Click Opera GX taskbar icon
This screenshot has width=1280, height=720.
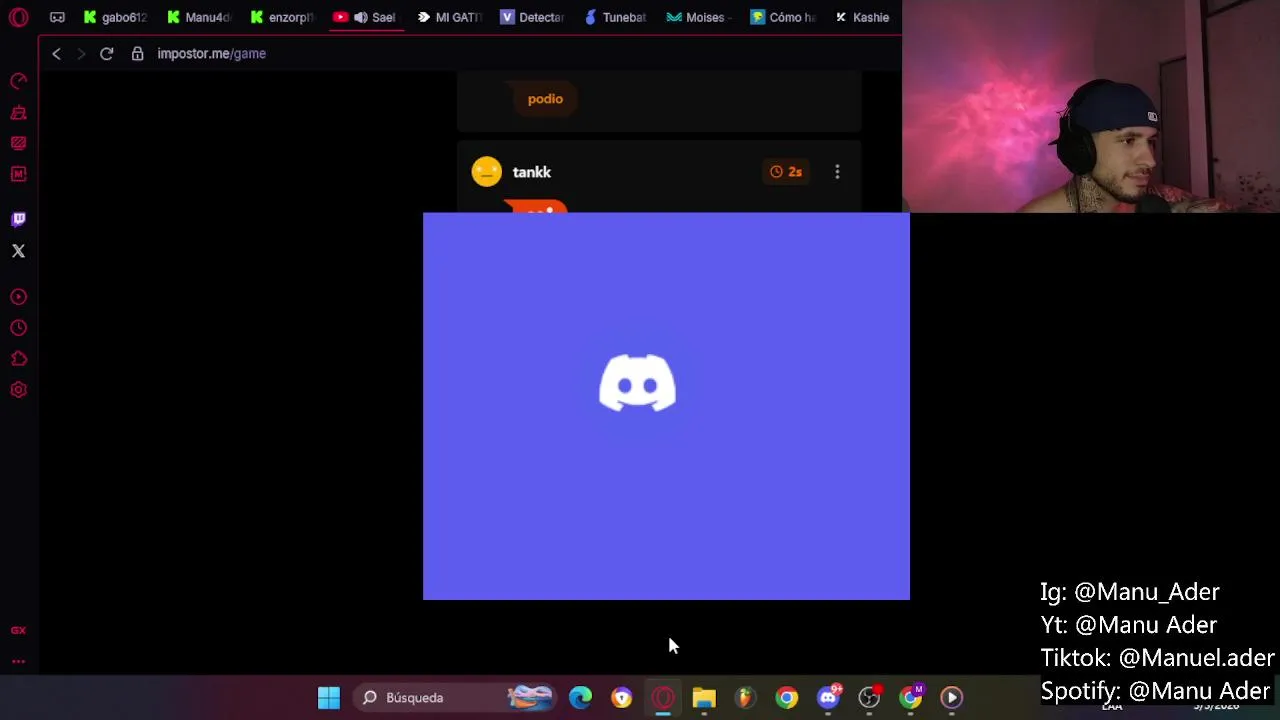click(663, 697)
